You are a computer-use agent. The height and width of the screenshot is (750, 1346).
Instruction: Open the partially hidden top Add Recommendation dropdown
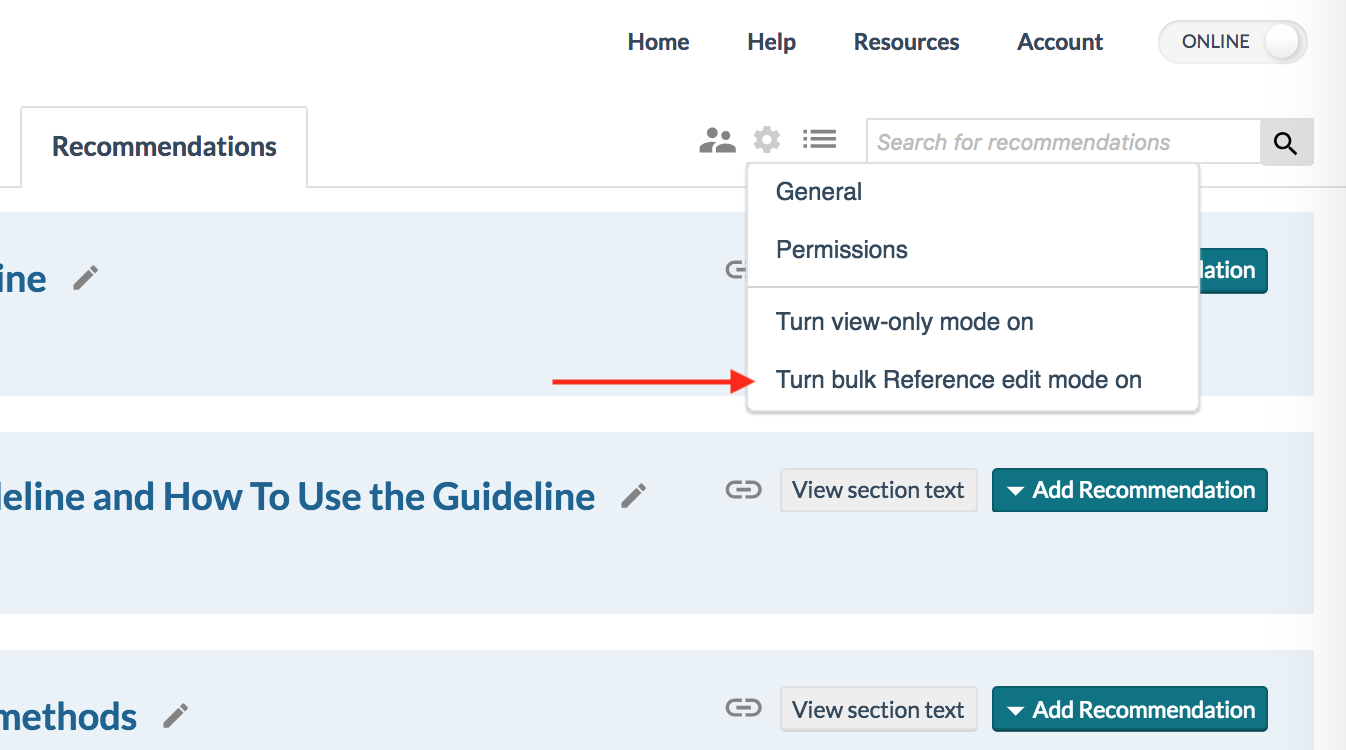1233,270
